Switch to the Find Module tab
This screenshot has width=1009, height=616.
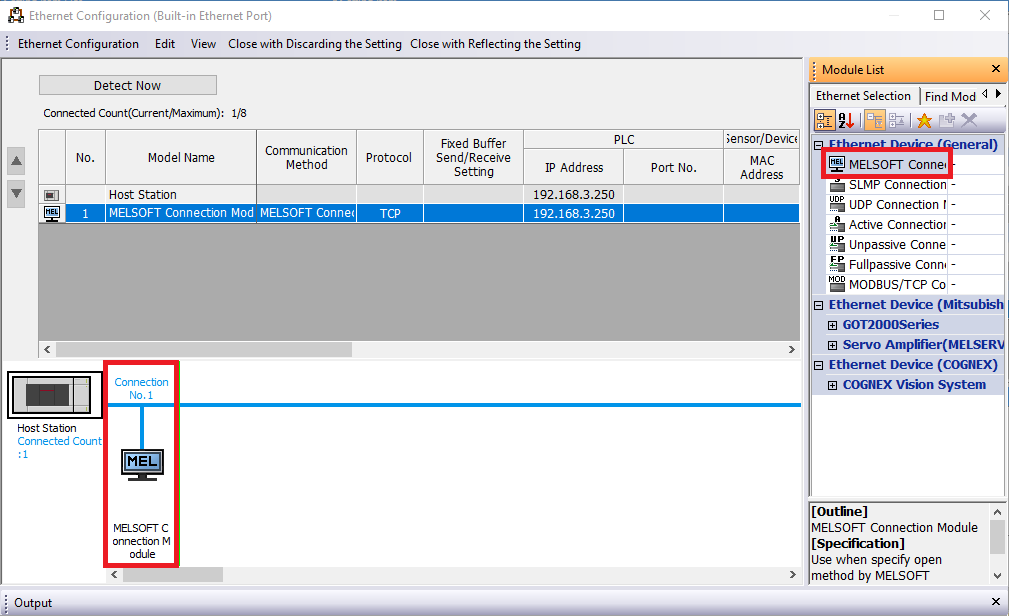950,96
